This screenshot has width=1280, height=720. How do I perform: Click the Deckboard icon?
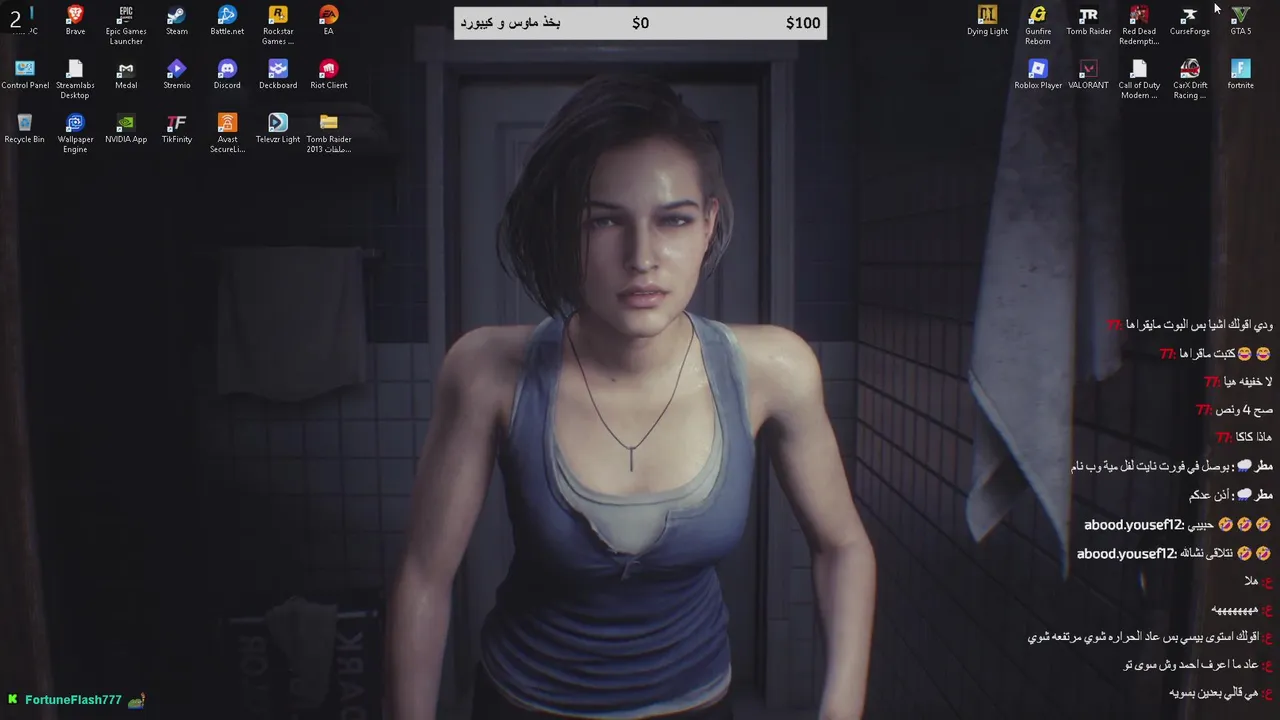[x=278, y=74]
